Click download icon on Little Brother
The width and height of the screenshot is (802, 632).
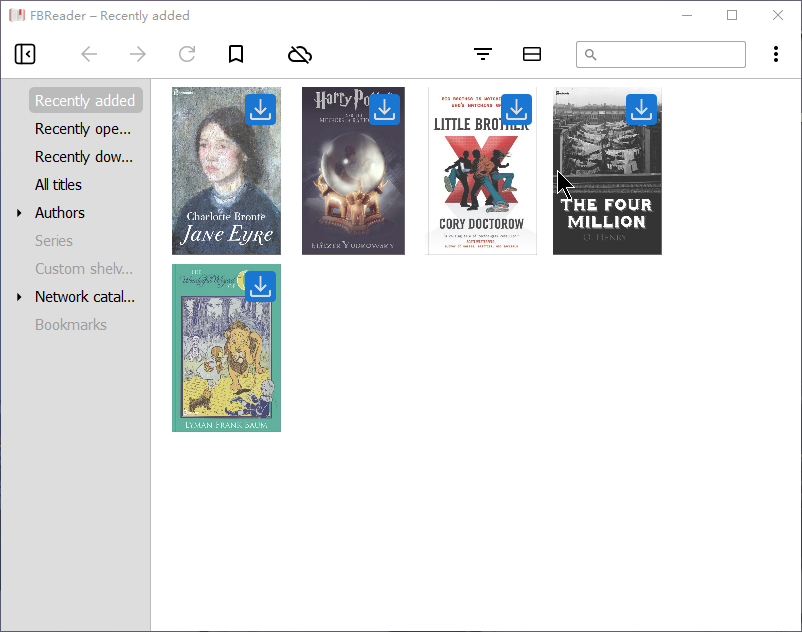(x=516, y=109)
